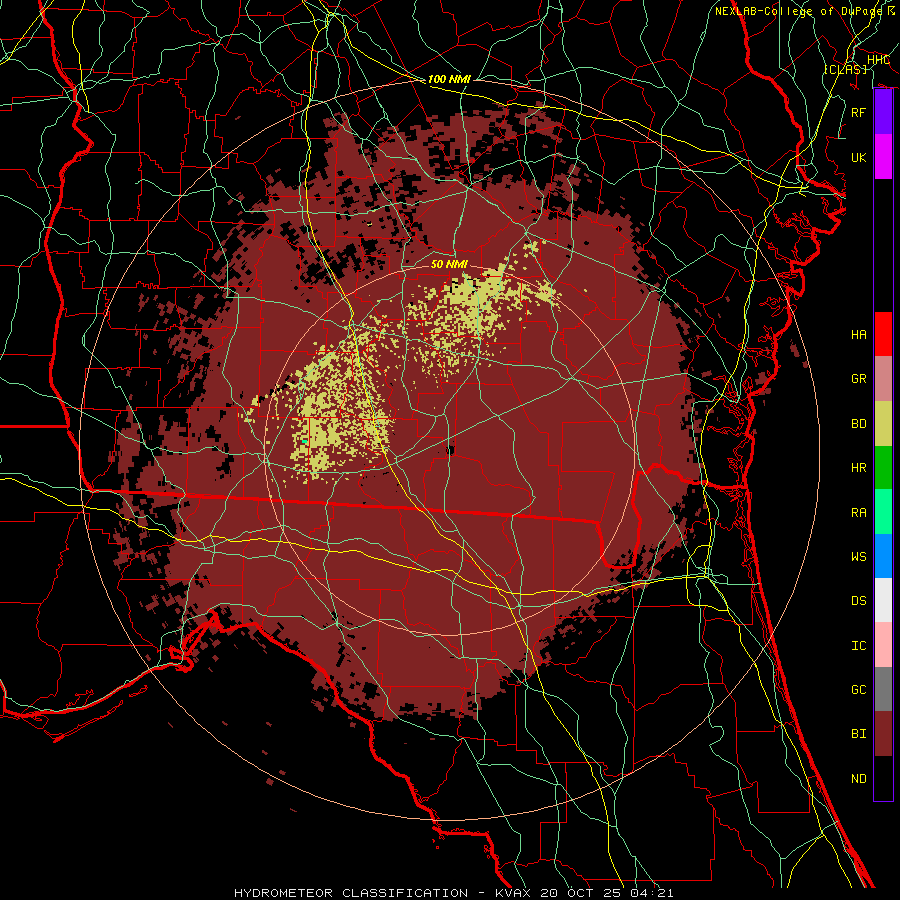The width and height of the screenshot is (900, 900).
Task: Select the BD yellow legend swatch
Action: click(x=883, y=424)
